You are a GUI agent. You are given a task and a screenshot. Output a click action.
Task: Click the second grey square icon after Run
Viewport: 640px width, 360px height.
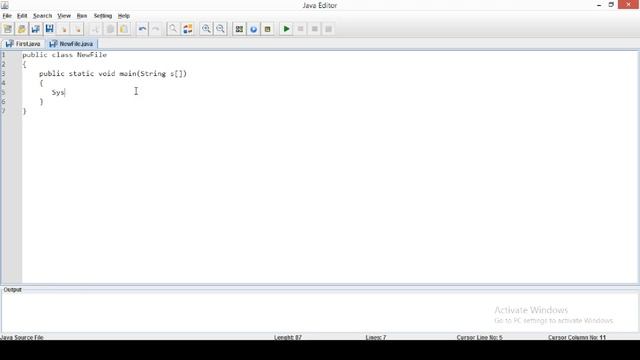(x=315, y=29)
